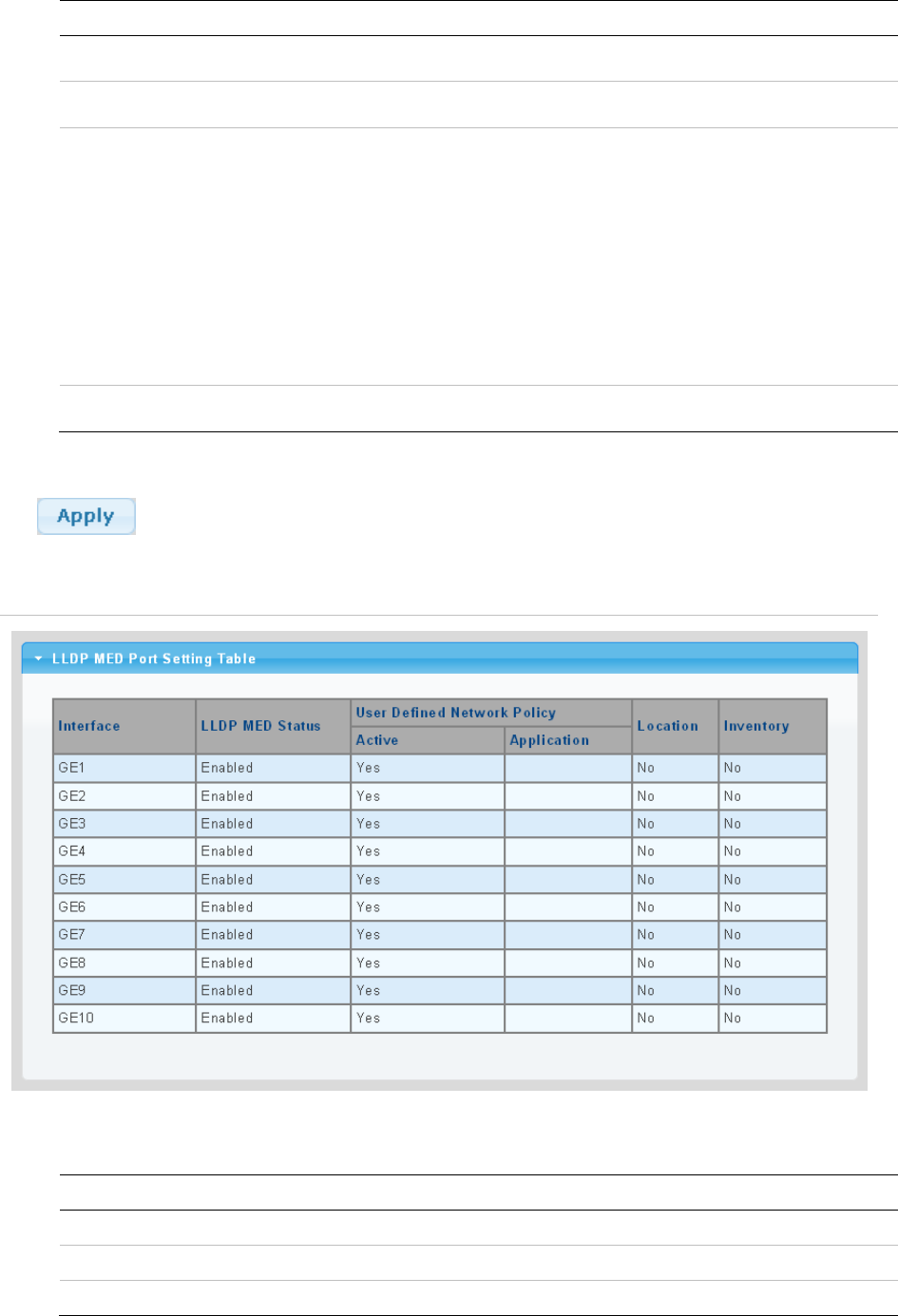Click empty Application cell in GE6 row
The height and width of the screenshot is (1316, 898).
(x=568, y=907)
